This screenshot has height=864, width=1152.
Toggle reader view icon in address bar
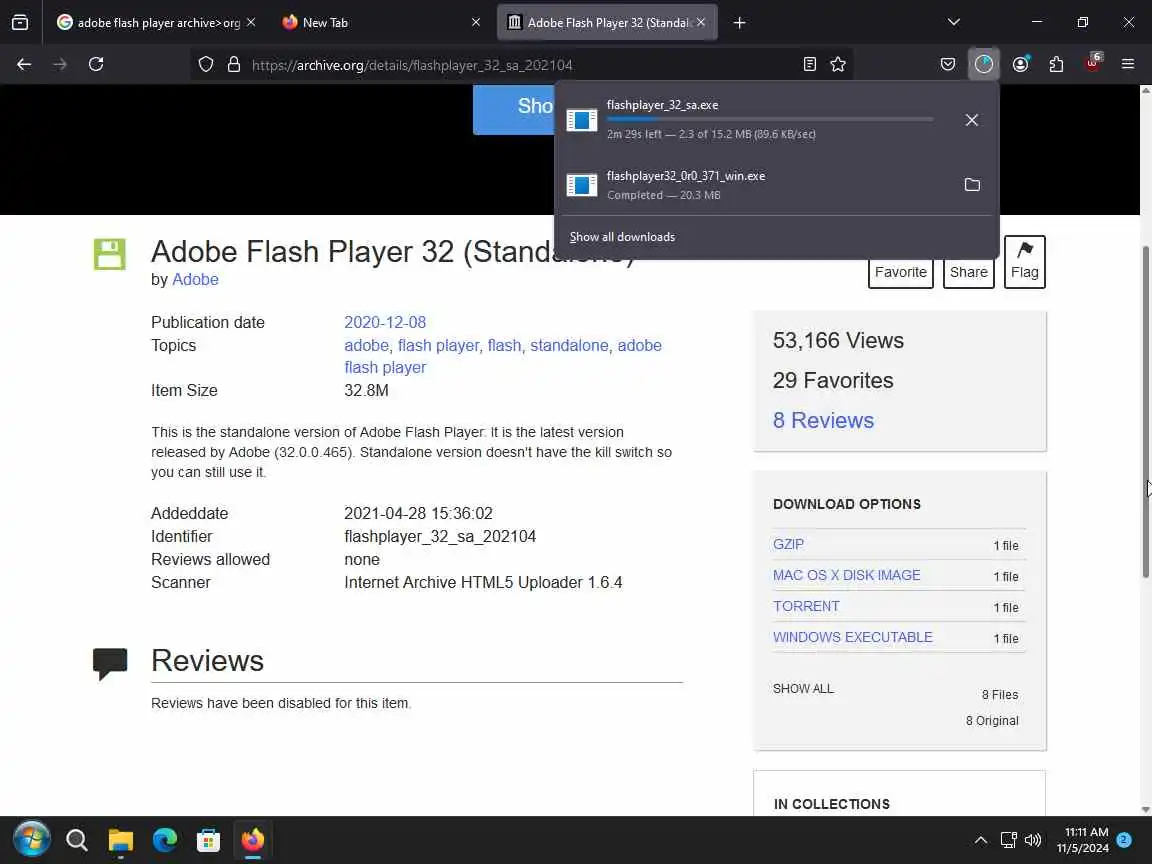[x=810, y=65]
